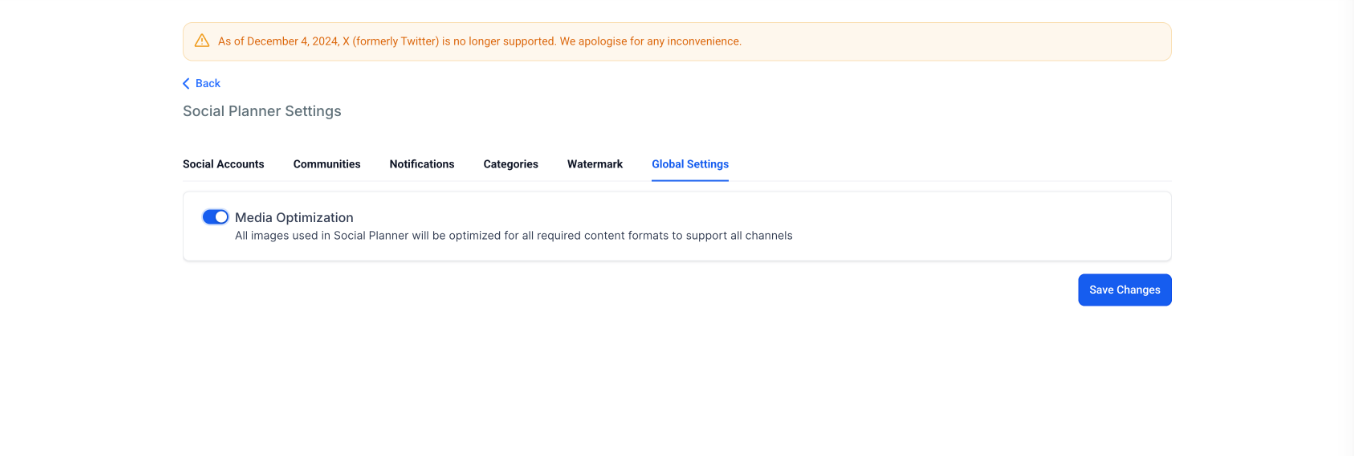Image resolution: width=1354 pixels, height=456 pixels.
Task: Open the Communities tab
Action: 326,164
